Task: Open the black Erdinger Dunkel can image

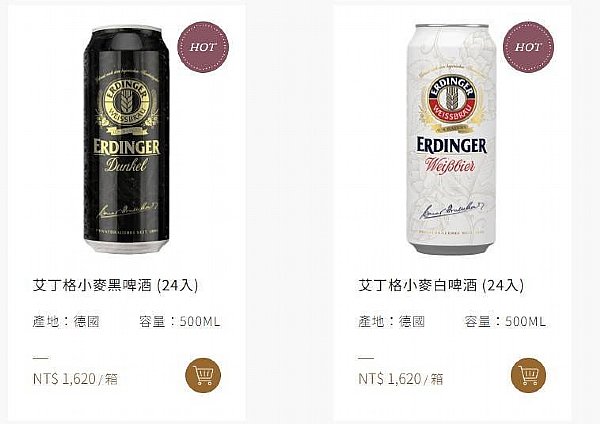Action: point(126,139)
